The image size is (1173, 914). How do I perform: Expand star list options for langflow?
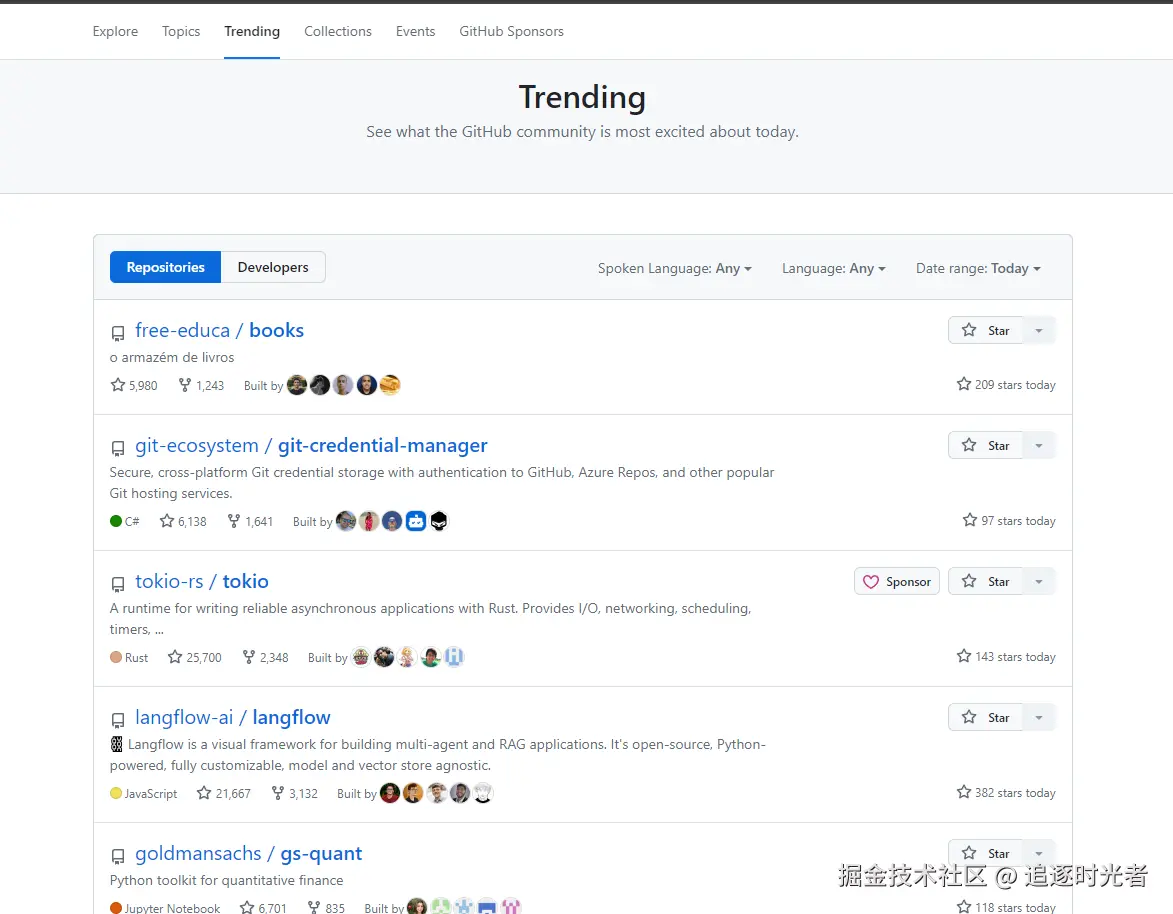pos(1039,718)
